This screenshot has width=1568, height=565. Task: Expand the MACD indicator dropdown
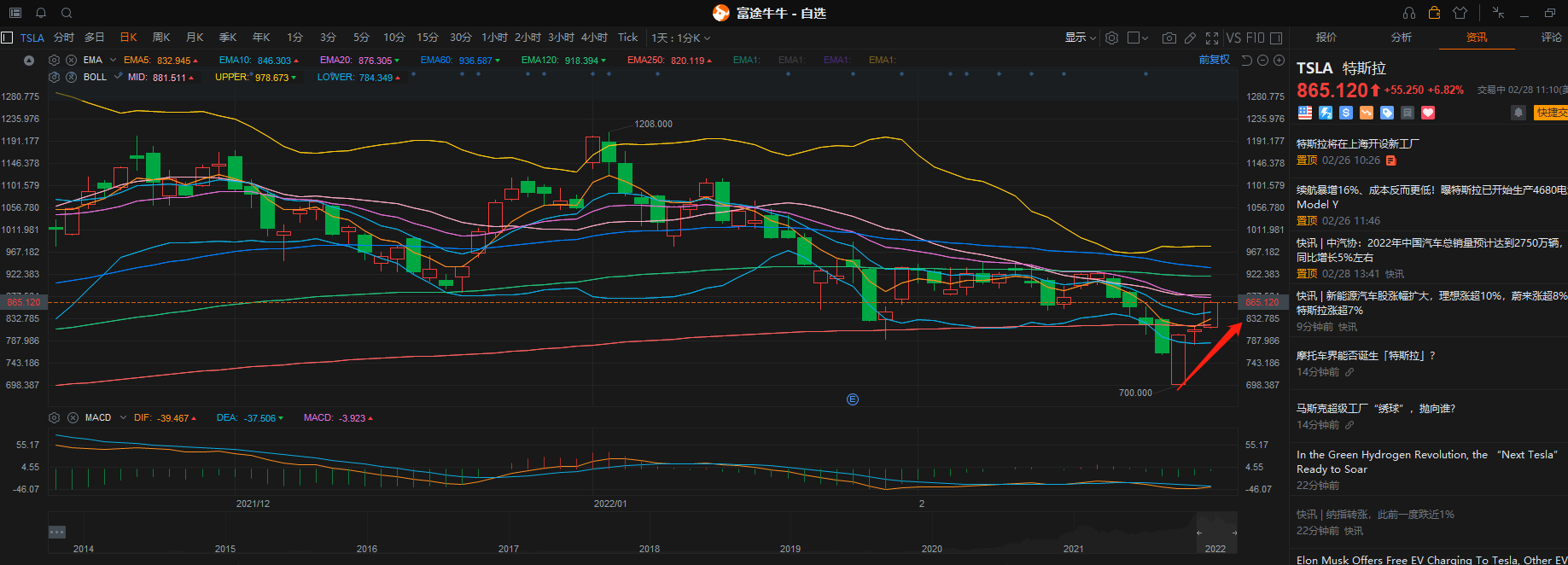[123, 417]
